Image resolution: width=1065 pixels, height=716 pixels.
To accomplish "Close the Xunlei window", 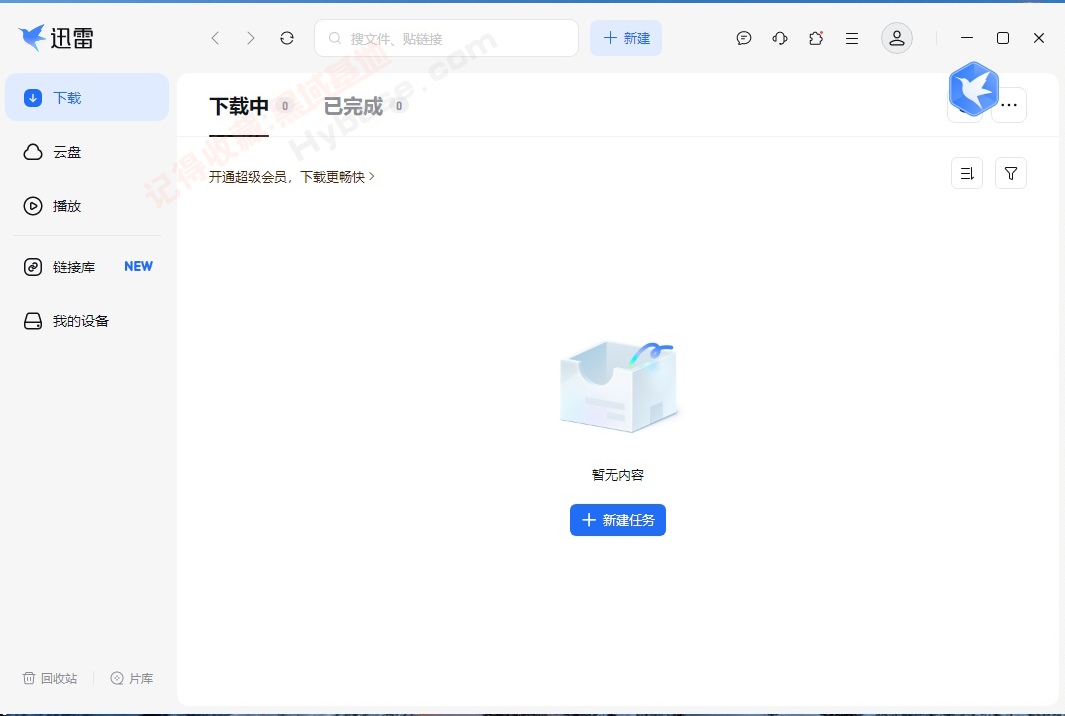I will click(x=1039, y=38).
